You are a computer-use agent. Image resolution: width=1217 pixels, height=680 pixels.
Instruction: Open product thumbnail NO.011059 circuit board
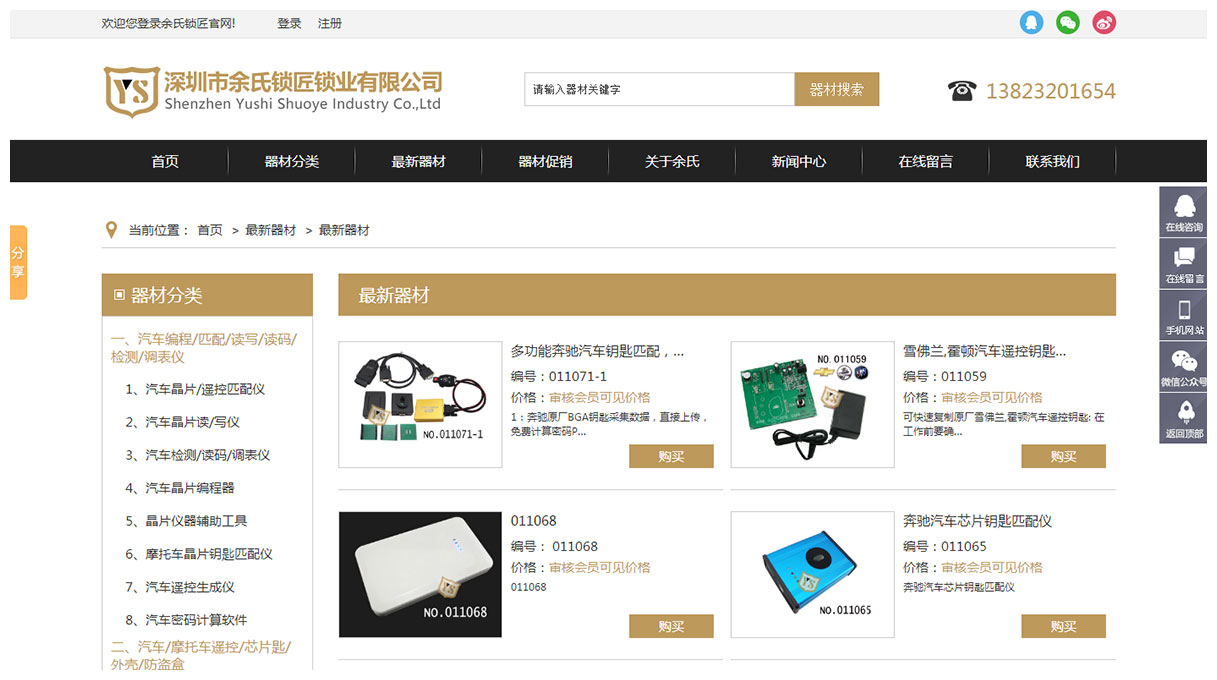[x=812, y=405]
